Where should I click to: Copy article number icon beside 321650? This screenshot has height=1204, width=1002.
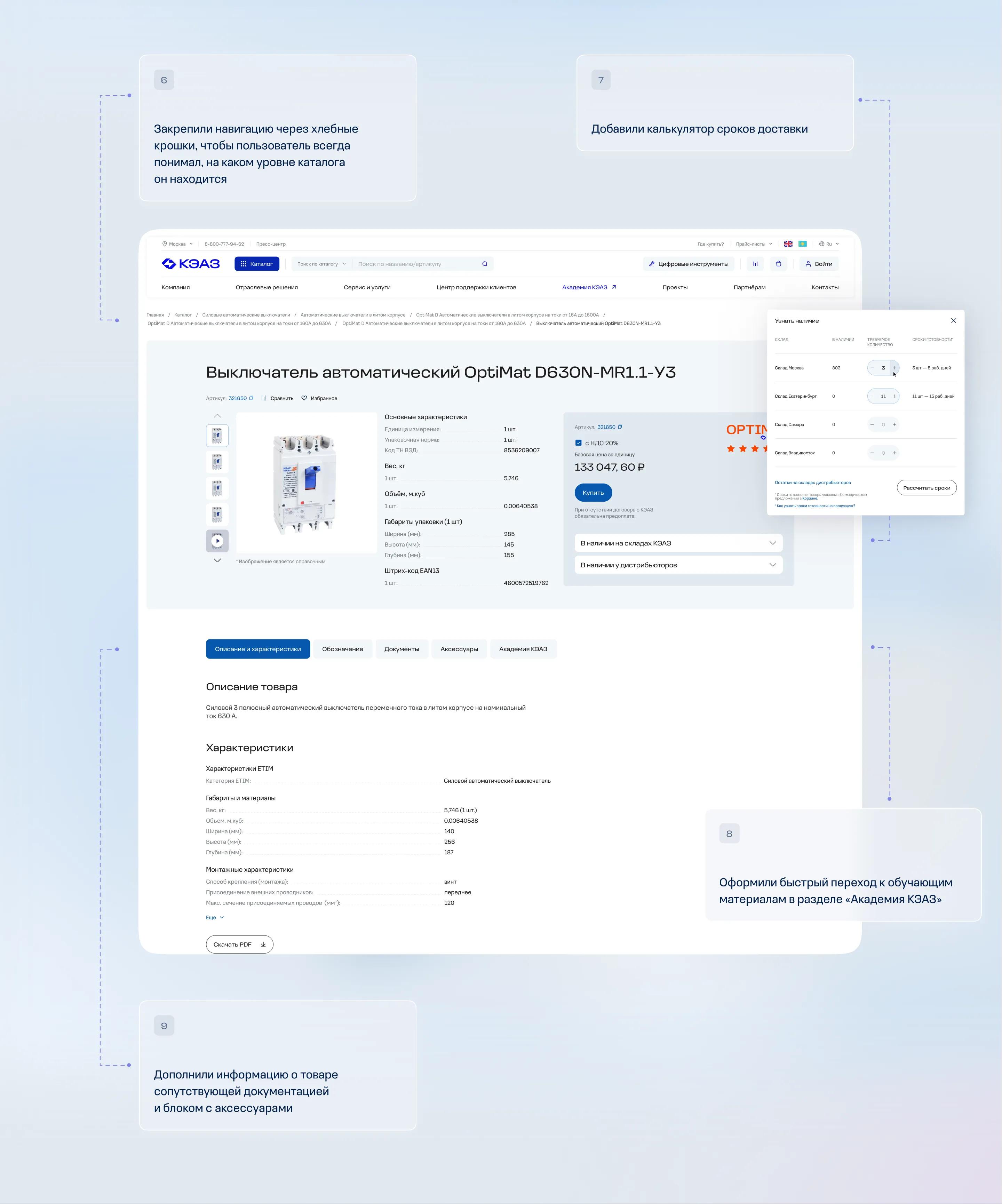251,398
